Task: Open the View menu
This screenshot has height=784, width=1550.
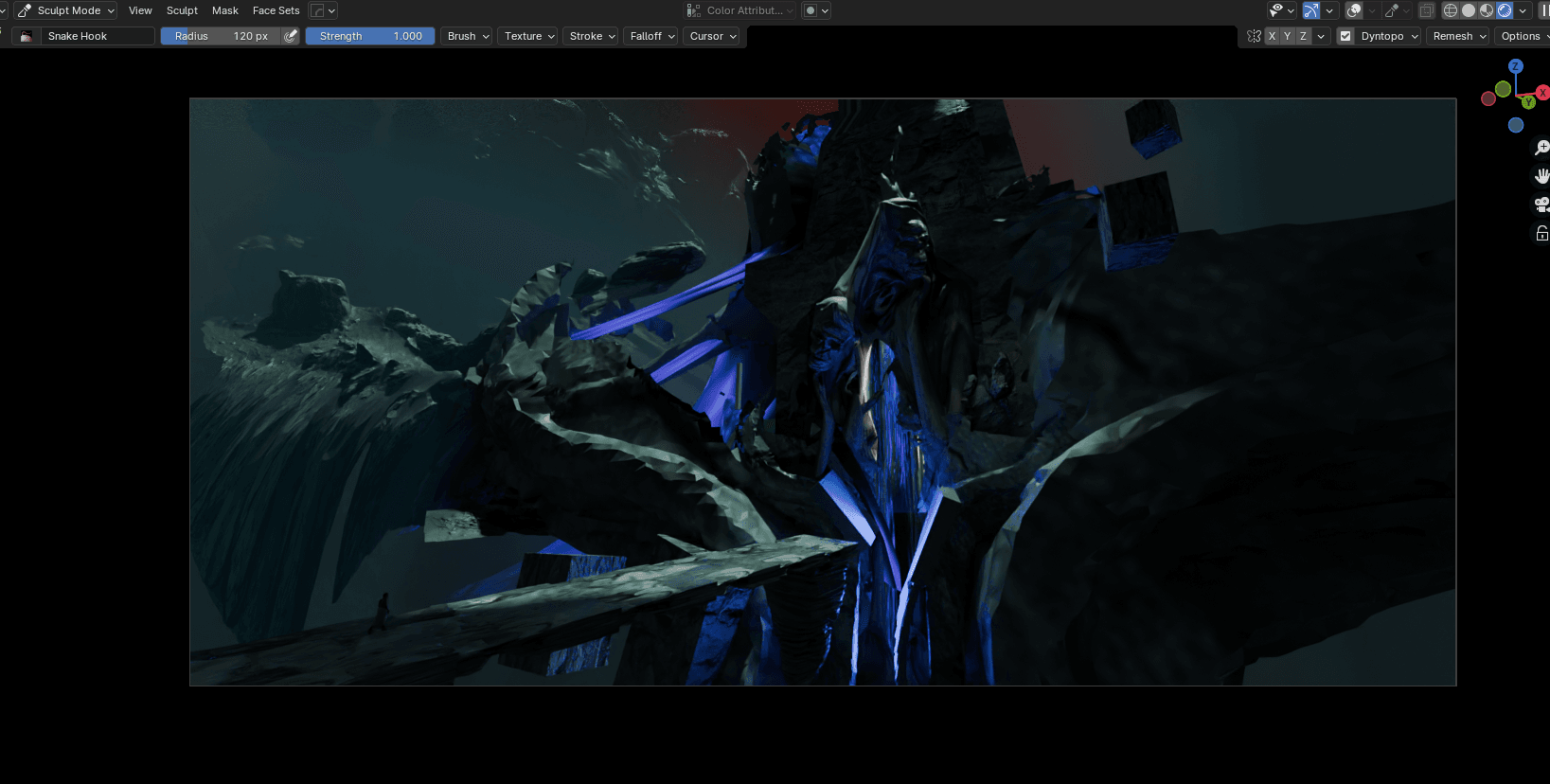Action: [x=140, y=10]
